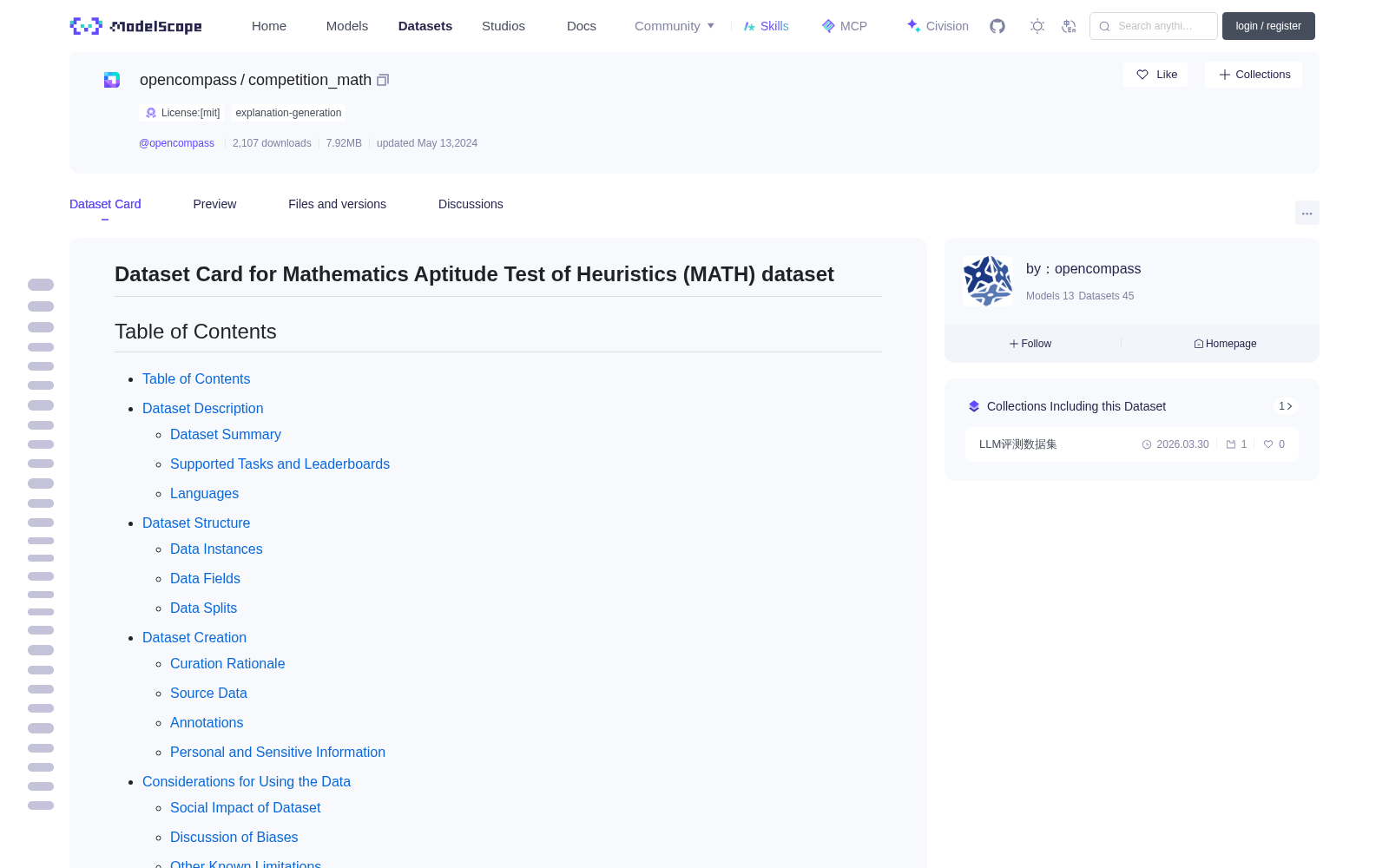Open Models navigation item
The width and height of the screenshot is (1389, 868).
click(x=347, y=26)
